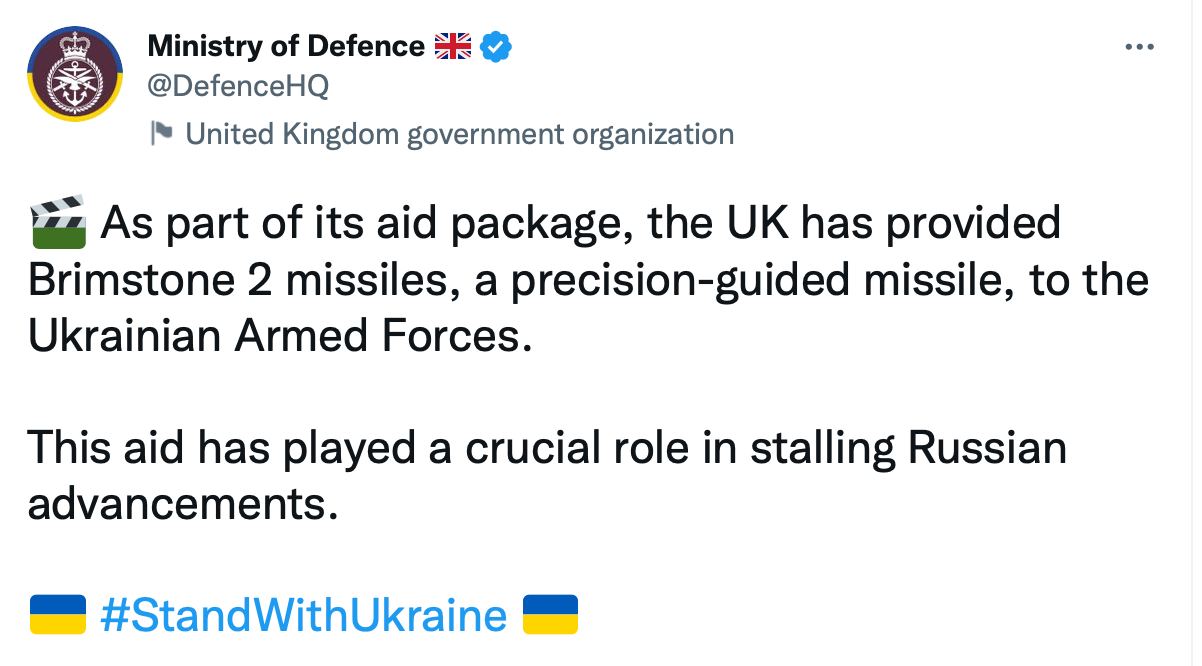1202x666 pixels.
Task: Open the Ministry of Defence profile picture
Action: point(74,74)
